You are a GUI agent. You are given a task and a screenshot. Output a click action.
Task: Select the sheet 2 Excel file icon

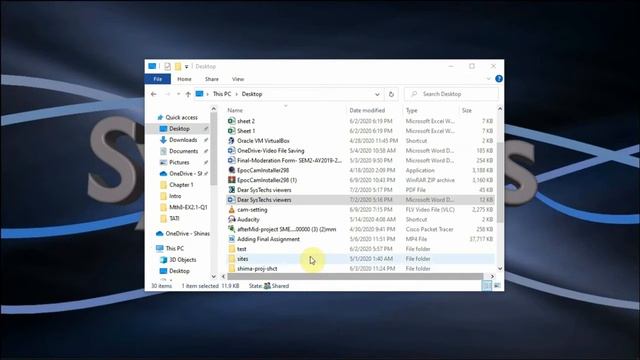tap(231, 121)
